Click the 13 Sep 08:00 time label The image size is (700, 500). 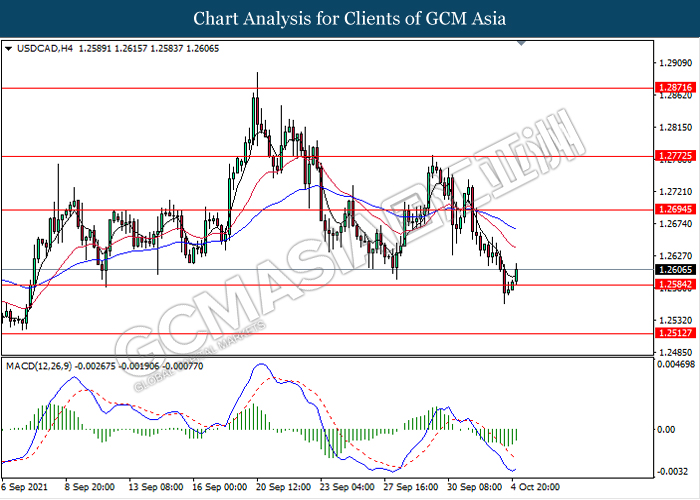pyautogui.click(x=156, y=487)
